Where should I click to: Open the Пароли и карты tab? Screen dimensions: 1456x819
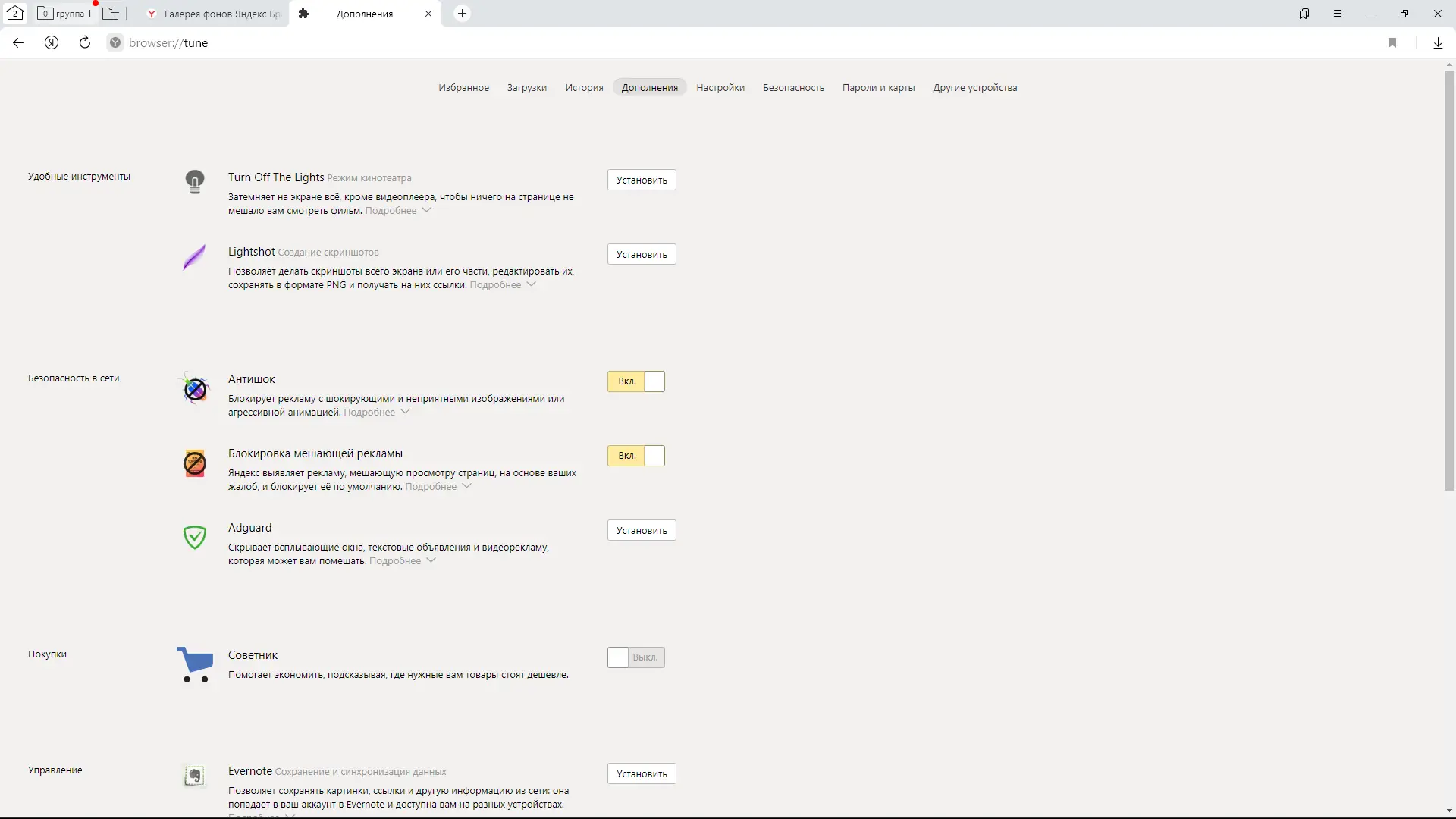pyautogui.click(x=878, y=88)
